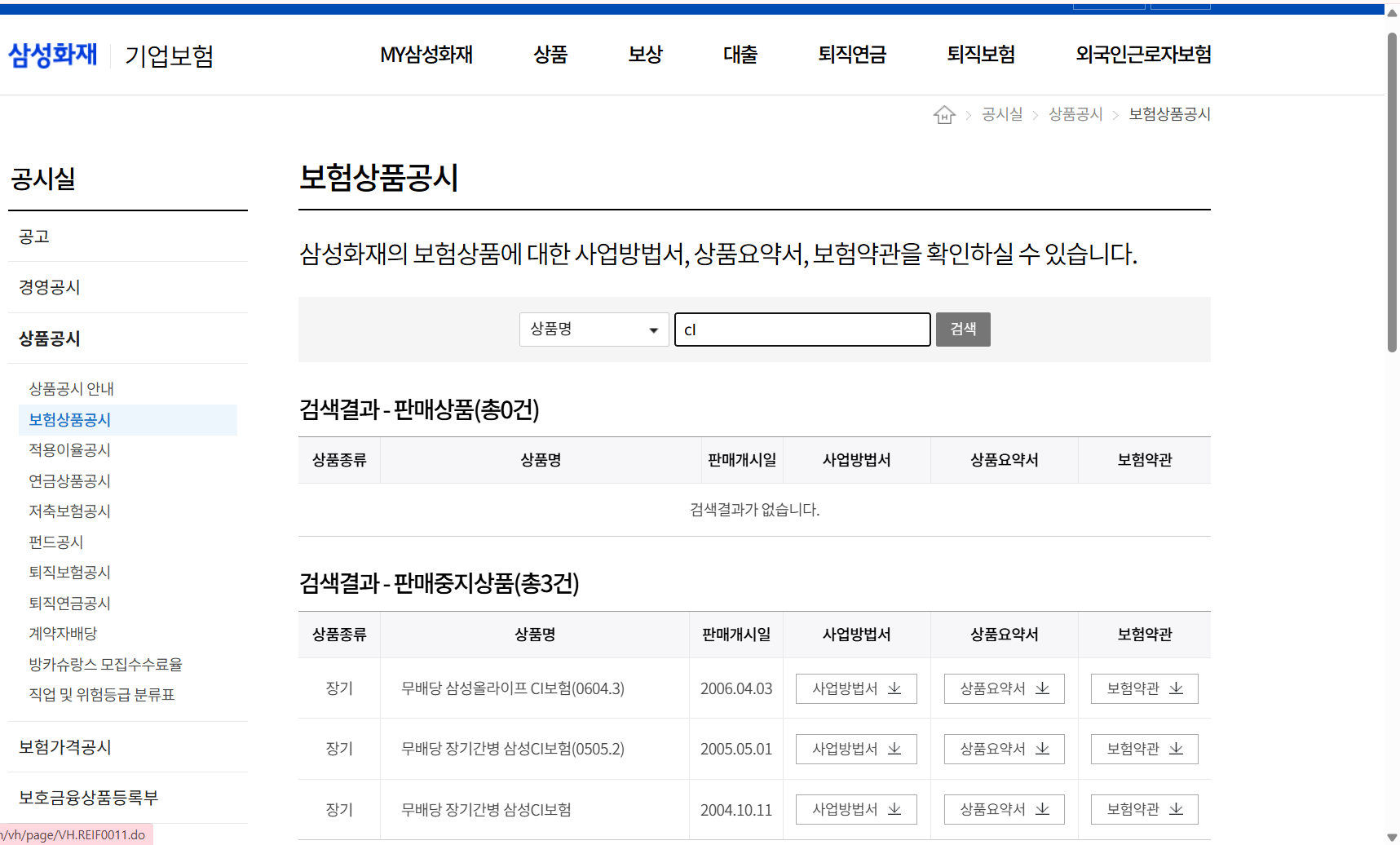This screenshot has height=845, width=1400.
Task: Click the search keyword input field
Action: (x=802, y=330)
